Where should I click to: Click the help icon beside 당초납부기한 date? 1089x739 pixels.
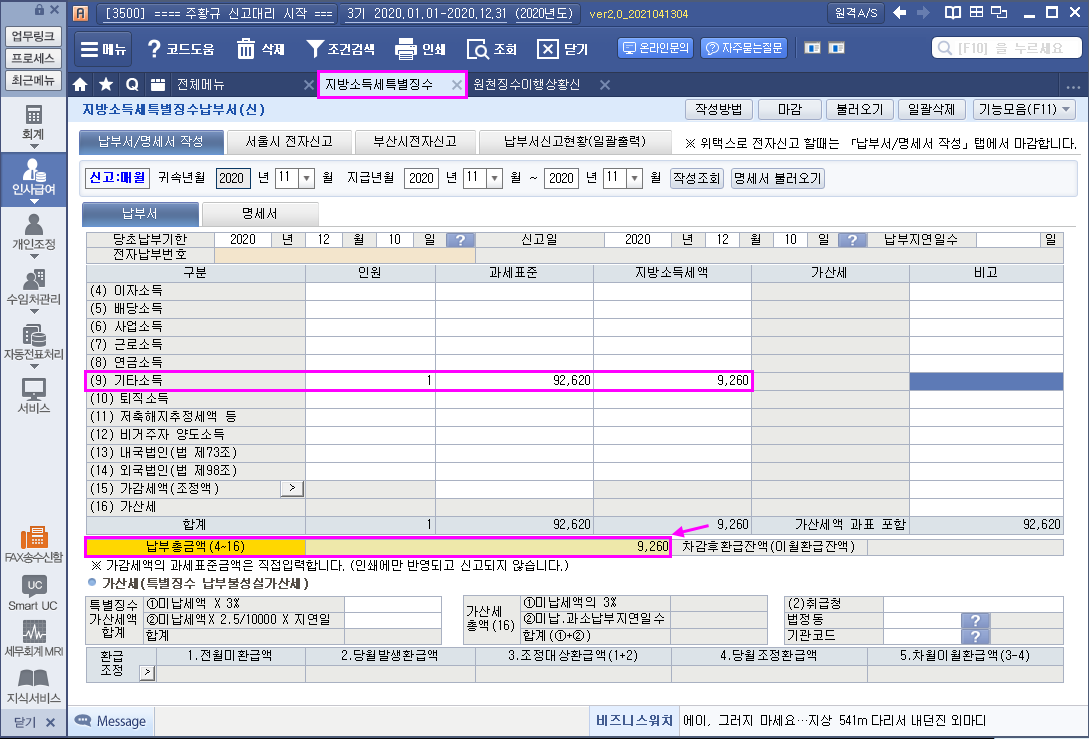click(x=460, y=240)
